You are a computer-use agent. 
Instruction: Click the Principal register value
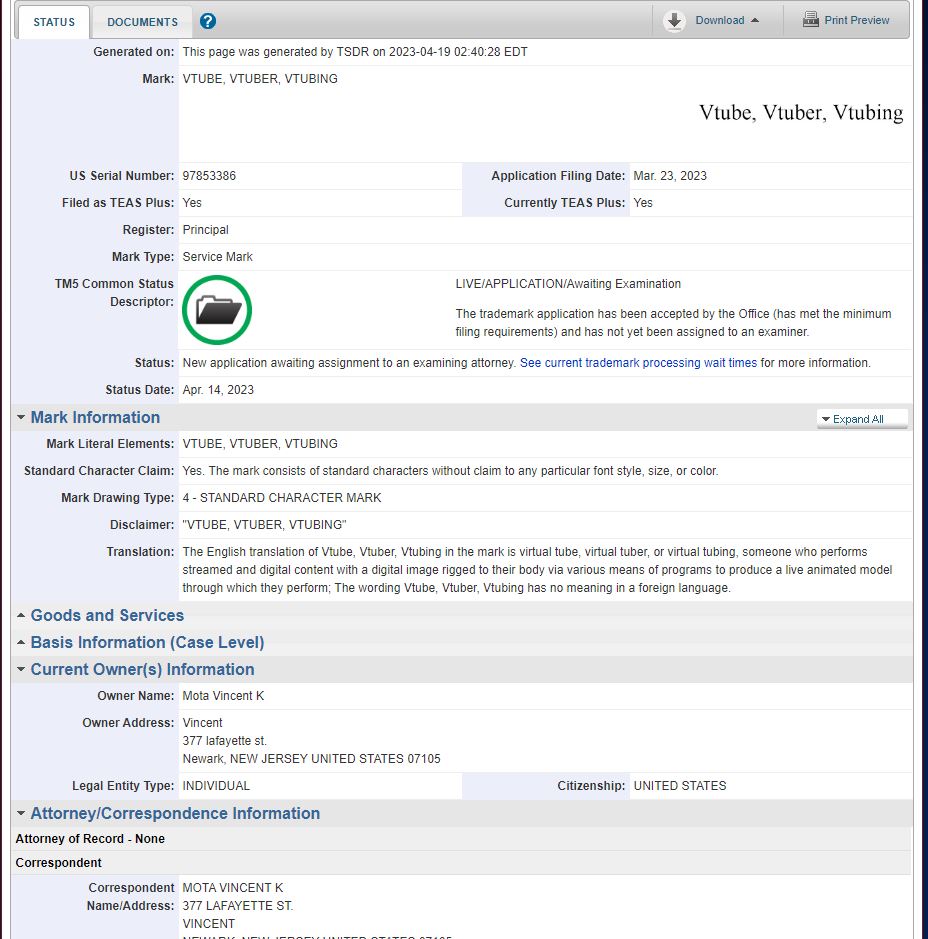point(205,230)
